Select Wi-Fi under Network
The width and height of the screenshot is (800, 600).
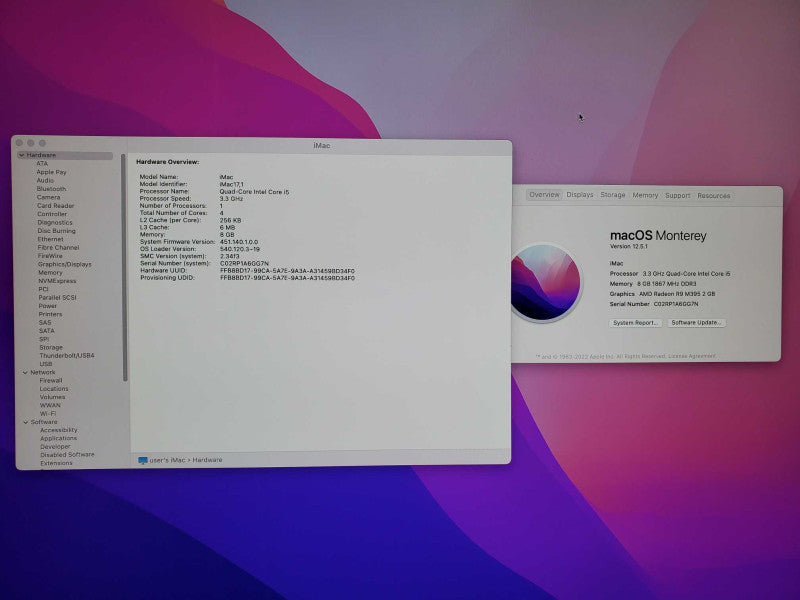pyautogui.click(x=48, y=413)
